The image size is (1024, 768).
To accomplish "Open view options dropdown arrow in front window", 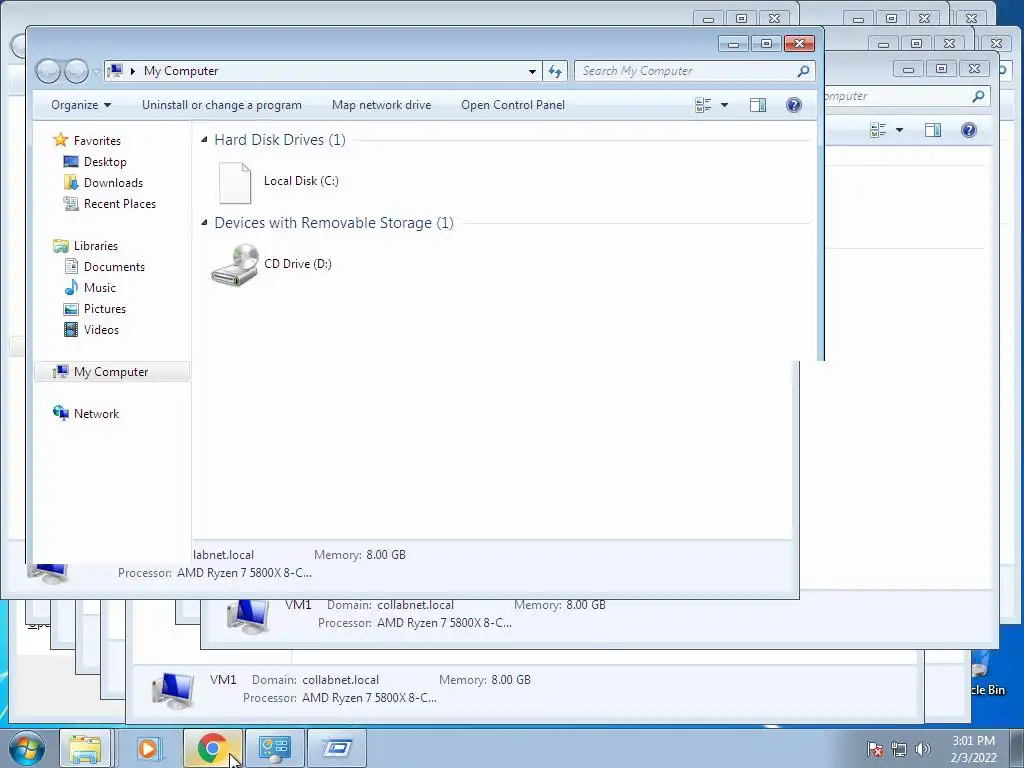I will [724, 105].
